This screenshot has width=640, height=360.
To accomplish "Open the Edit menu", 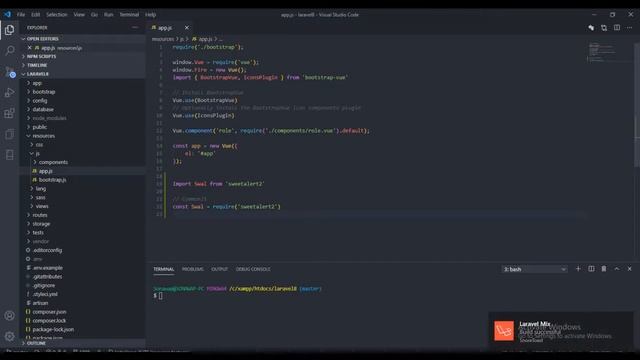I will coord(36,15).
